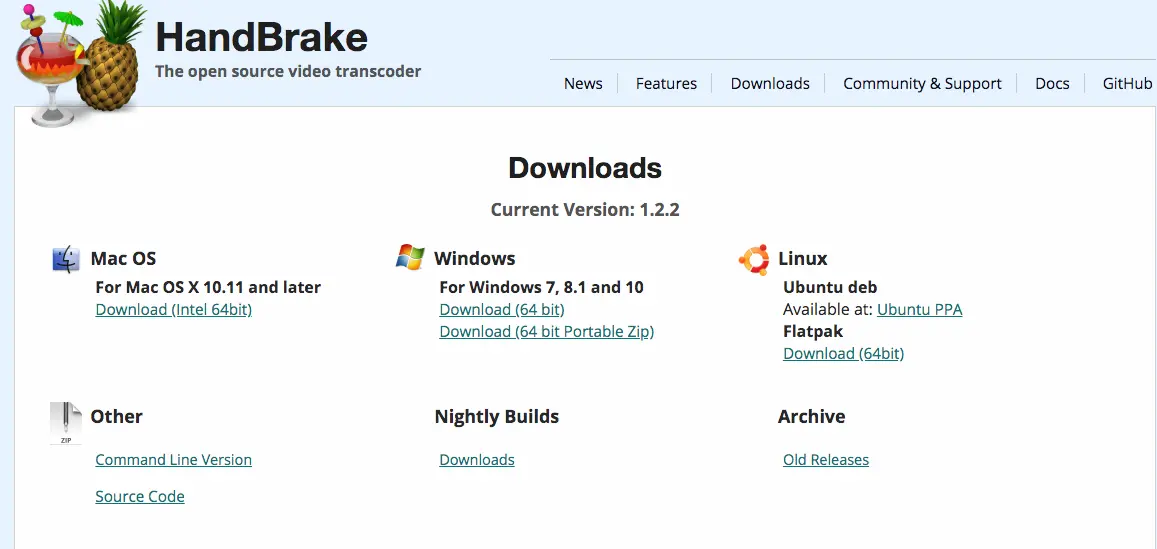Viewport: 1157px width, 549px height.
Task: Select Downloads in the navigation bar
Action: point(770,84)
